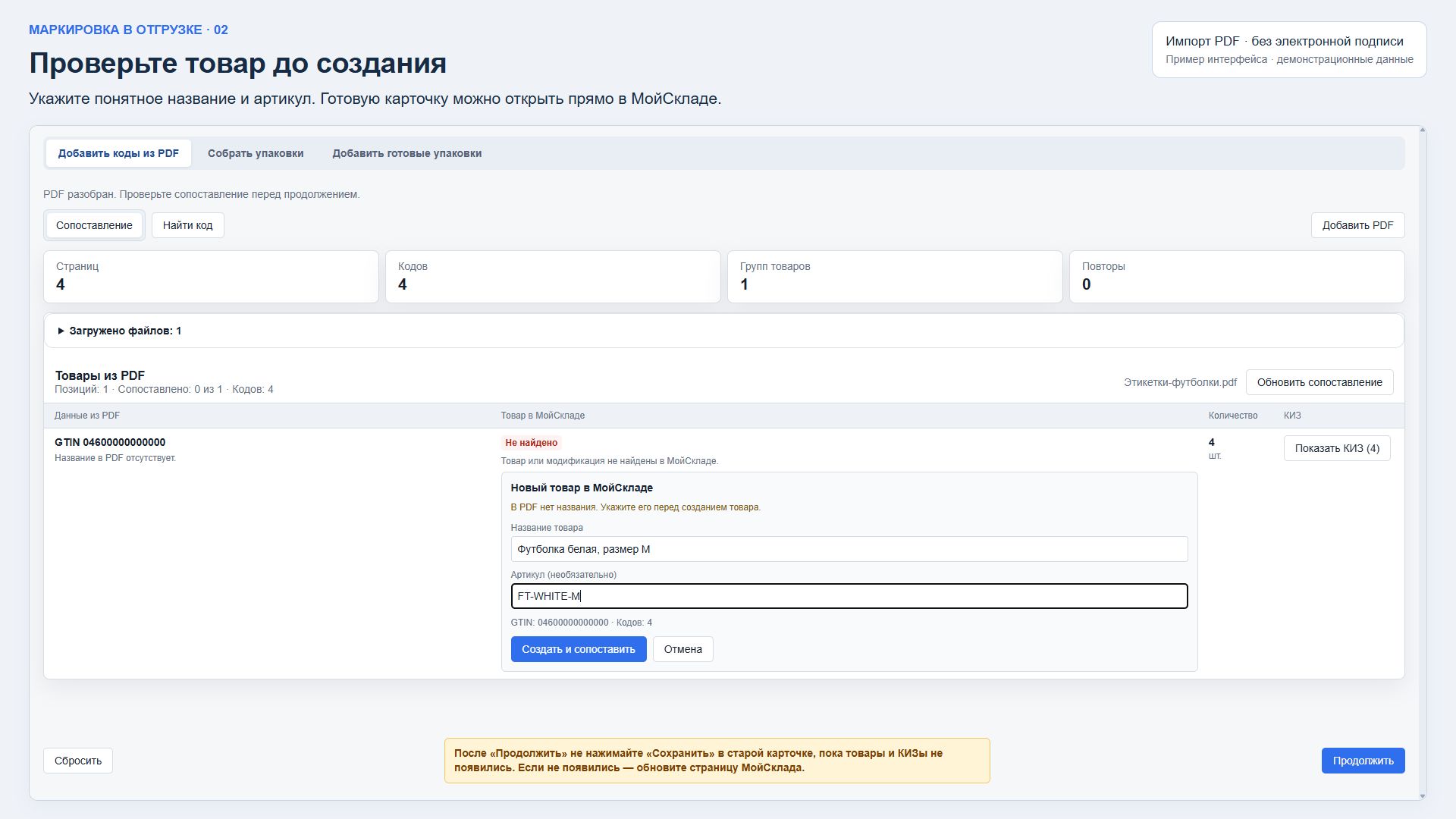This screenshot has width=1456, height=819.
Task: Click the red 'Не найдено' status badge
Action: click(532, 443)
